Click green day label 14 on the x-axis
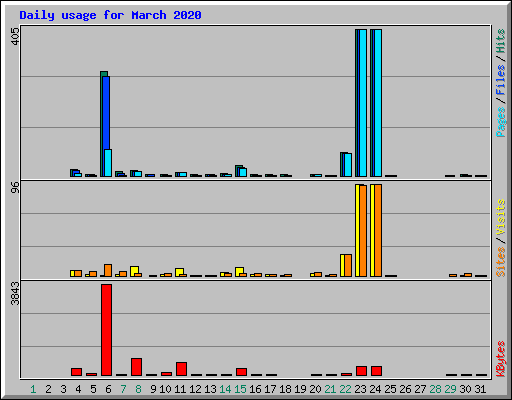 coord(225,389)
